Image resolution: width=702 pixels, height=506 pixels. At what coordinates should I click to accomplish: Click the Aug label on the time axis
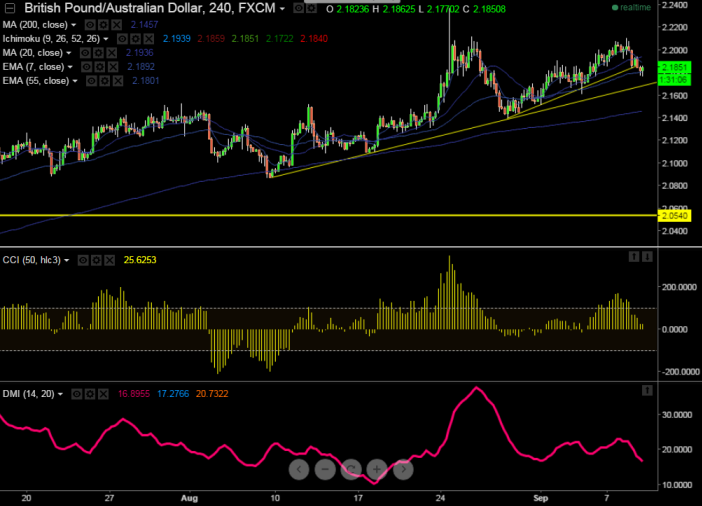click(189, 498)
